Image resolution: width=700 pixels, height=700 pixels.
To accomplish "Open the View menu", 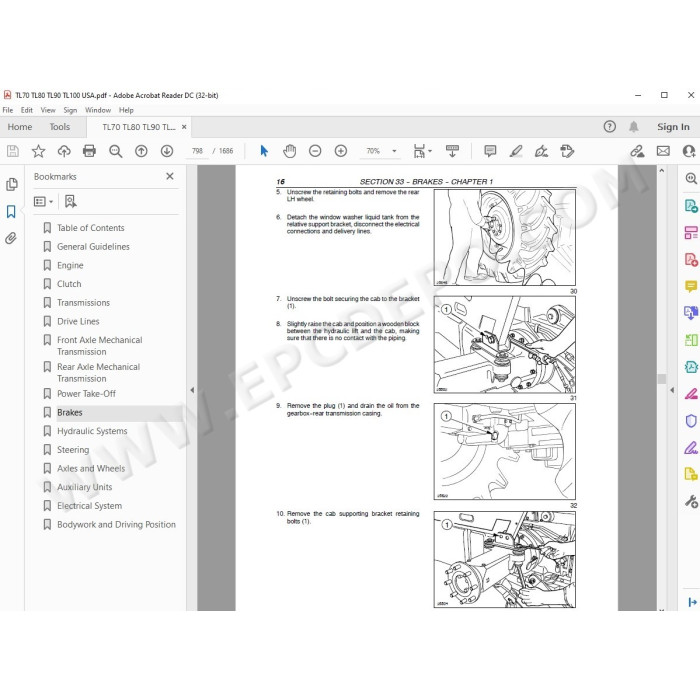I will [x=48, y=110].
